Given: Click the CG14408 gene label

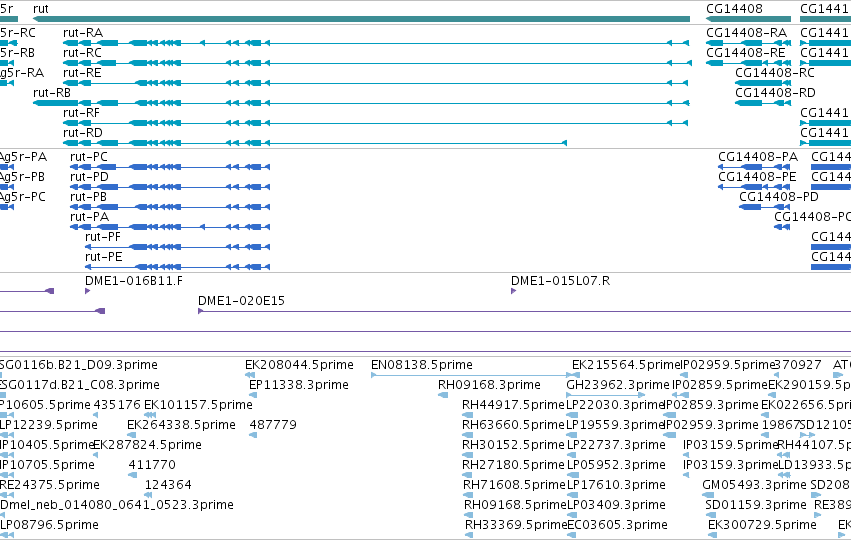Looking at the screenshot, I should click(x=734, y=9).
